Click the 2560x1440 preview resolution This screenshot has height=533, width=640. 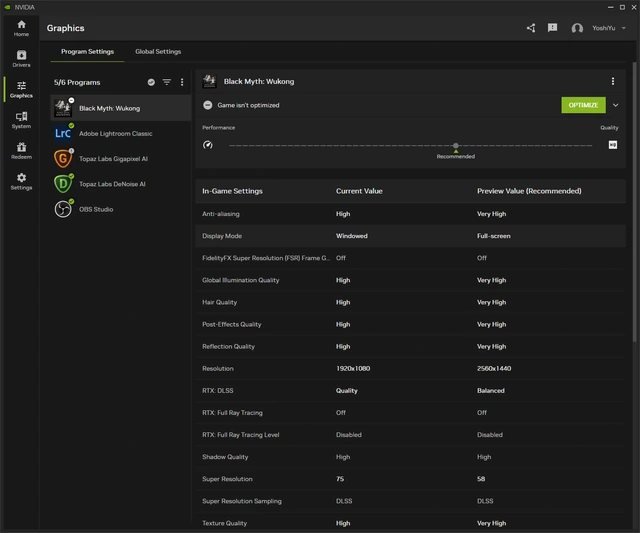tap(494, 368)
